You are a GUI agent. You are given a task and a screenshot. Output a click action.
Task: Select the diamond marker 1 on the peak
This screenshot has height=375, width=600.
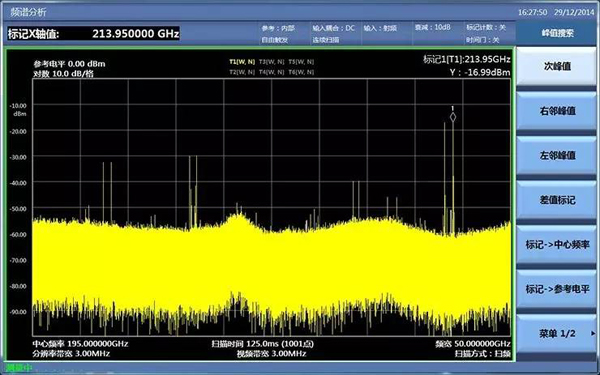453,117
